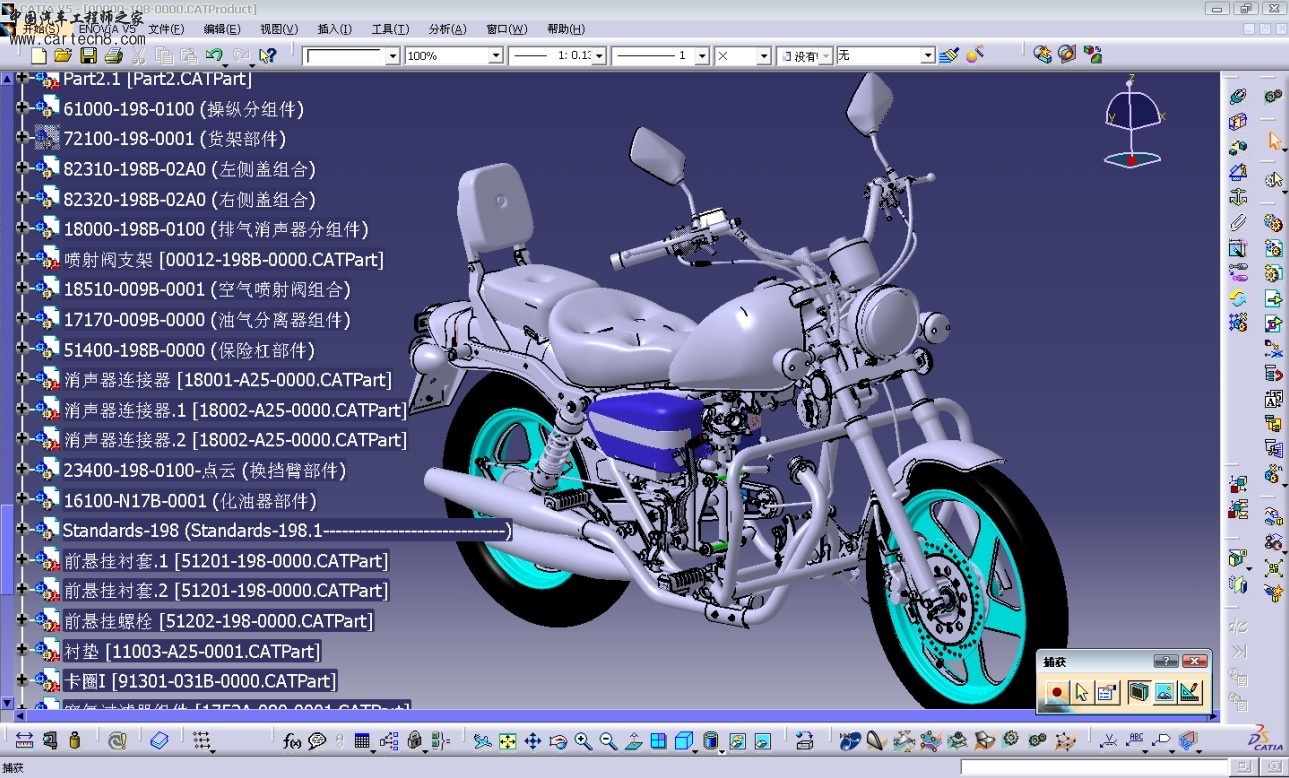Select tree item 前悬挂螺栓 [51202-198-0000.CATPart]

(218, 621)
